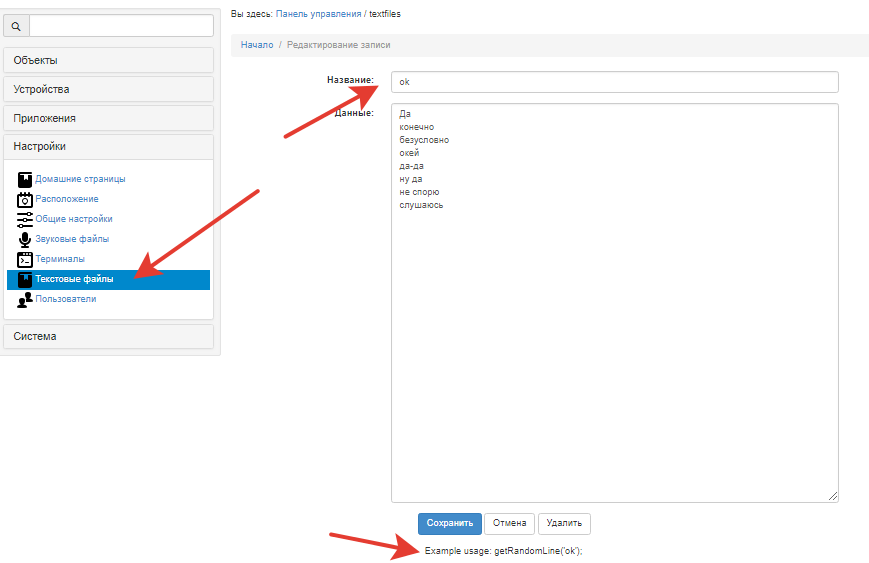Click the 'Редактирование записи' breadcrumb text
Screen dimensions: 869x563
[339, 45]
